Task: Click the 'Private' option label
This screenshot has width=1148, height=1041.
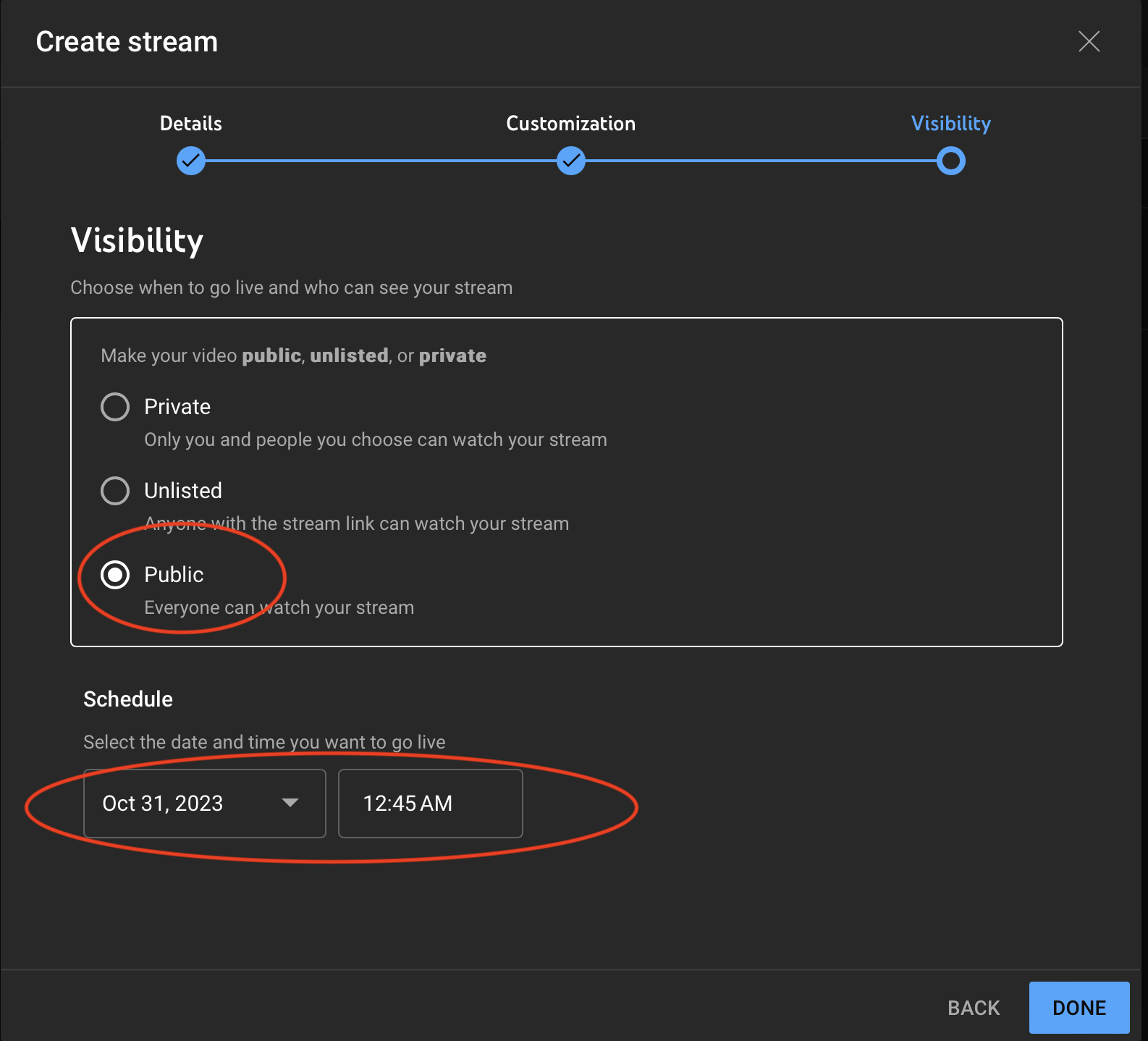Action: tap(177, 407)
